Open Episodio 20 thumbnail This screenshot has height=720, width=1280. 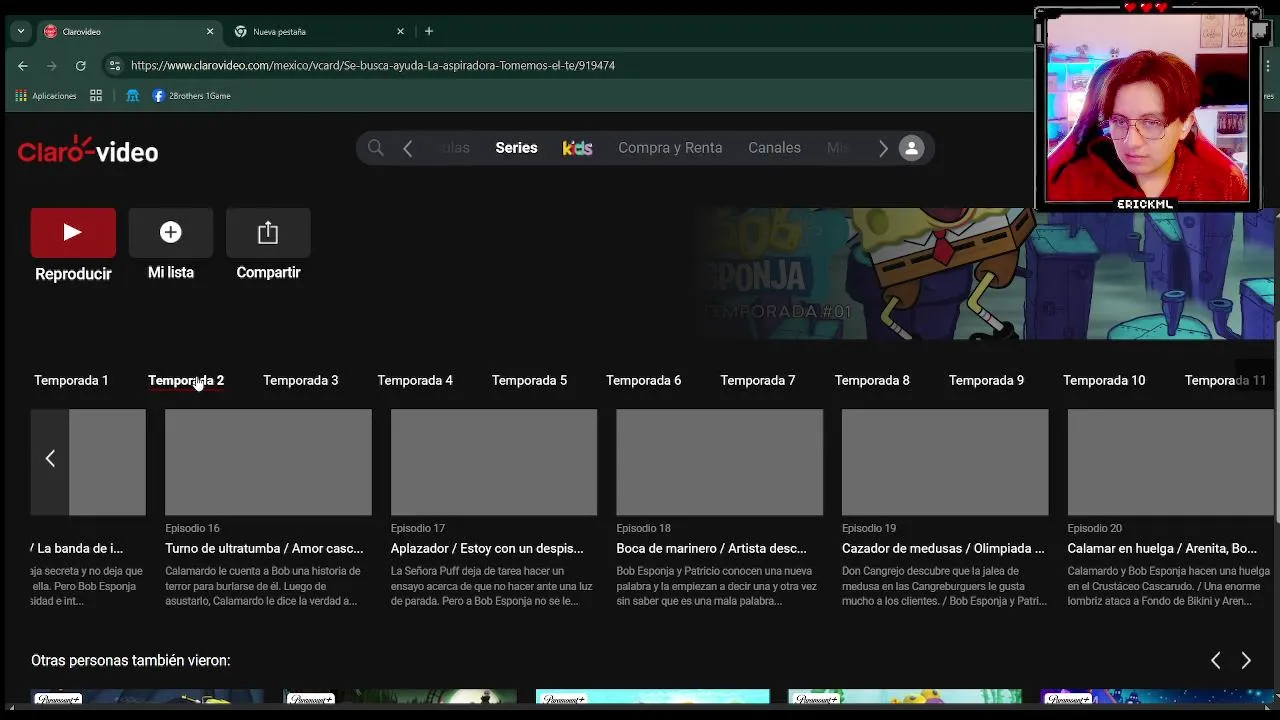point(1171,462)
